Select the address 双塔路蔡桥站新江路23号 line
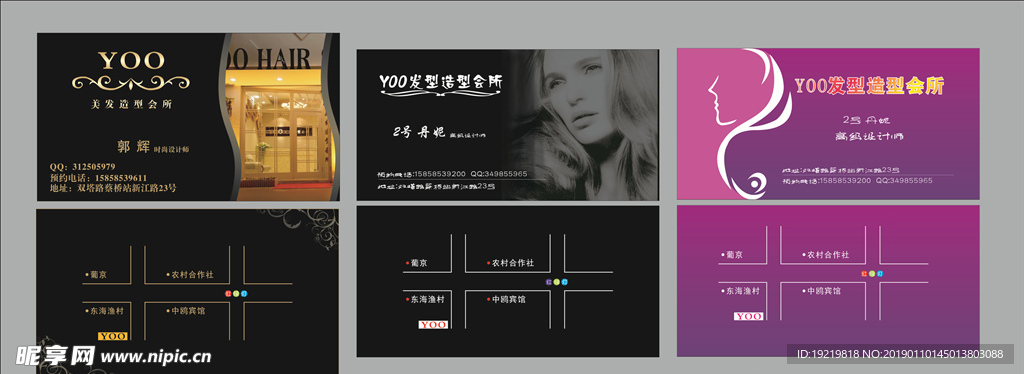The width and height of the screenshot is (1024, 374). (x=113, y=188)
